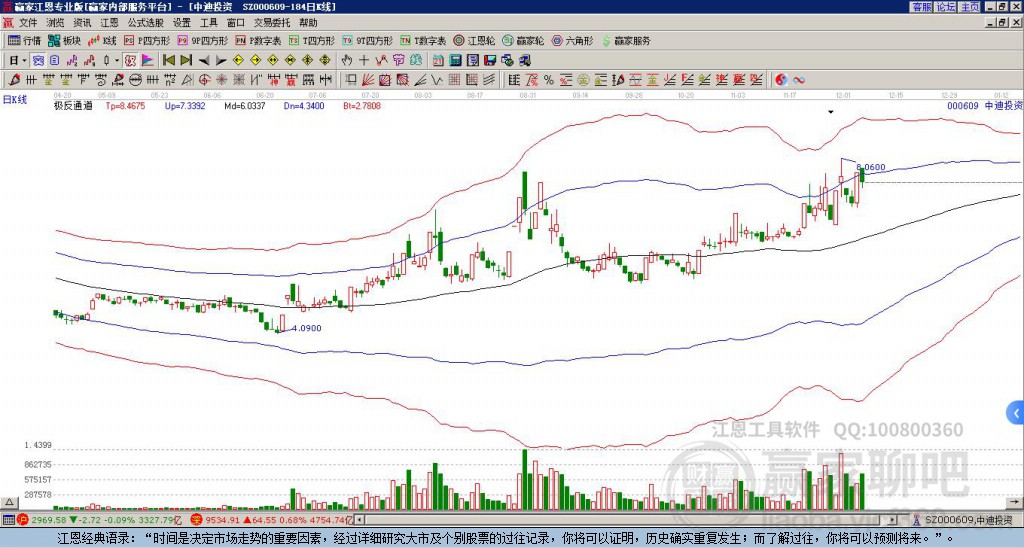Open the calculator icon

tap(455, 61)
